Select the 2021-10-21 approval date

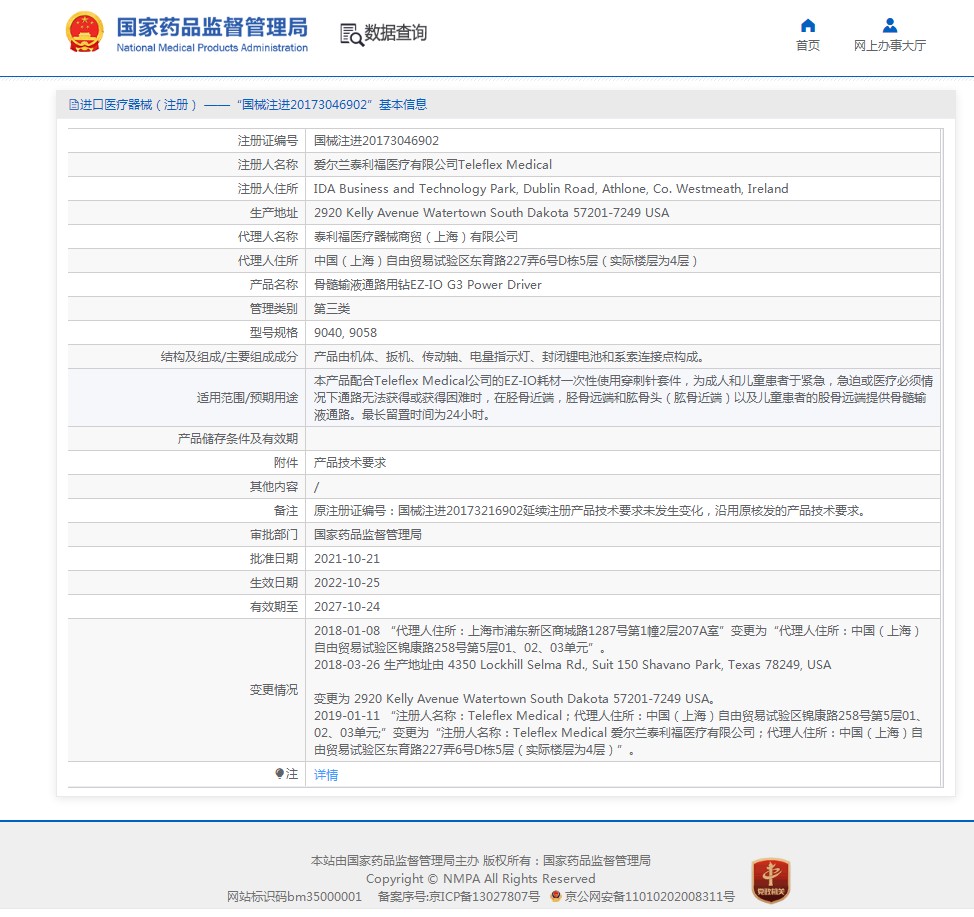tap(347, 559)
